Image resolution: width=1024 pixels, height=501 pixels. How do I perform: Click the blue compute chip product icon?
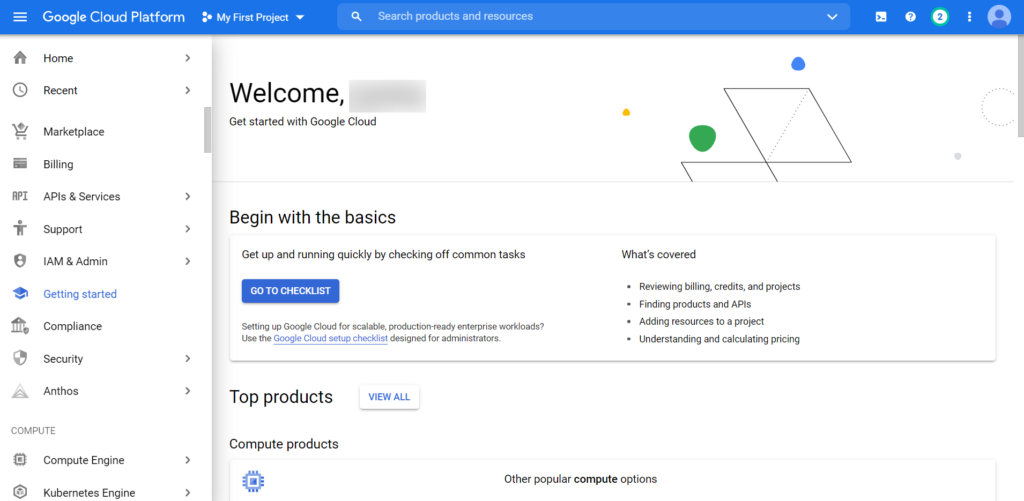(x=253, y=481)
